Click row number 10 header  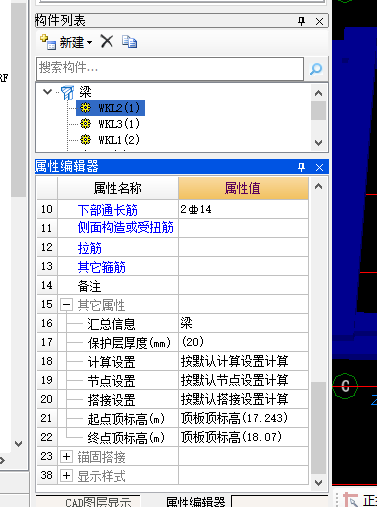(x=47, y=209)
